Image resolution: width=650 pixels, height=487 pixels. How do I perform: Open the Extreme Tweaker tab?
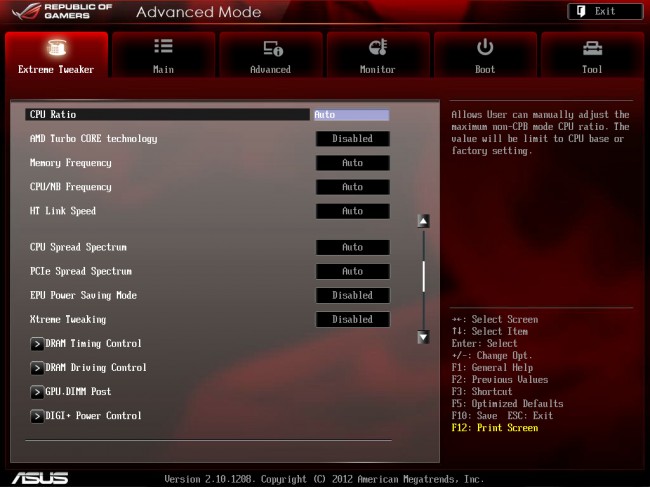(56, 55)
